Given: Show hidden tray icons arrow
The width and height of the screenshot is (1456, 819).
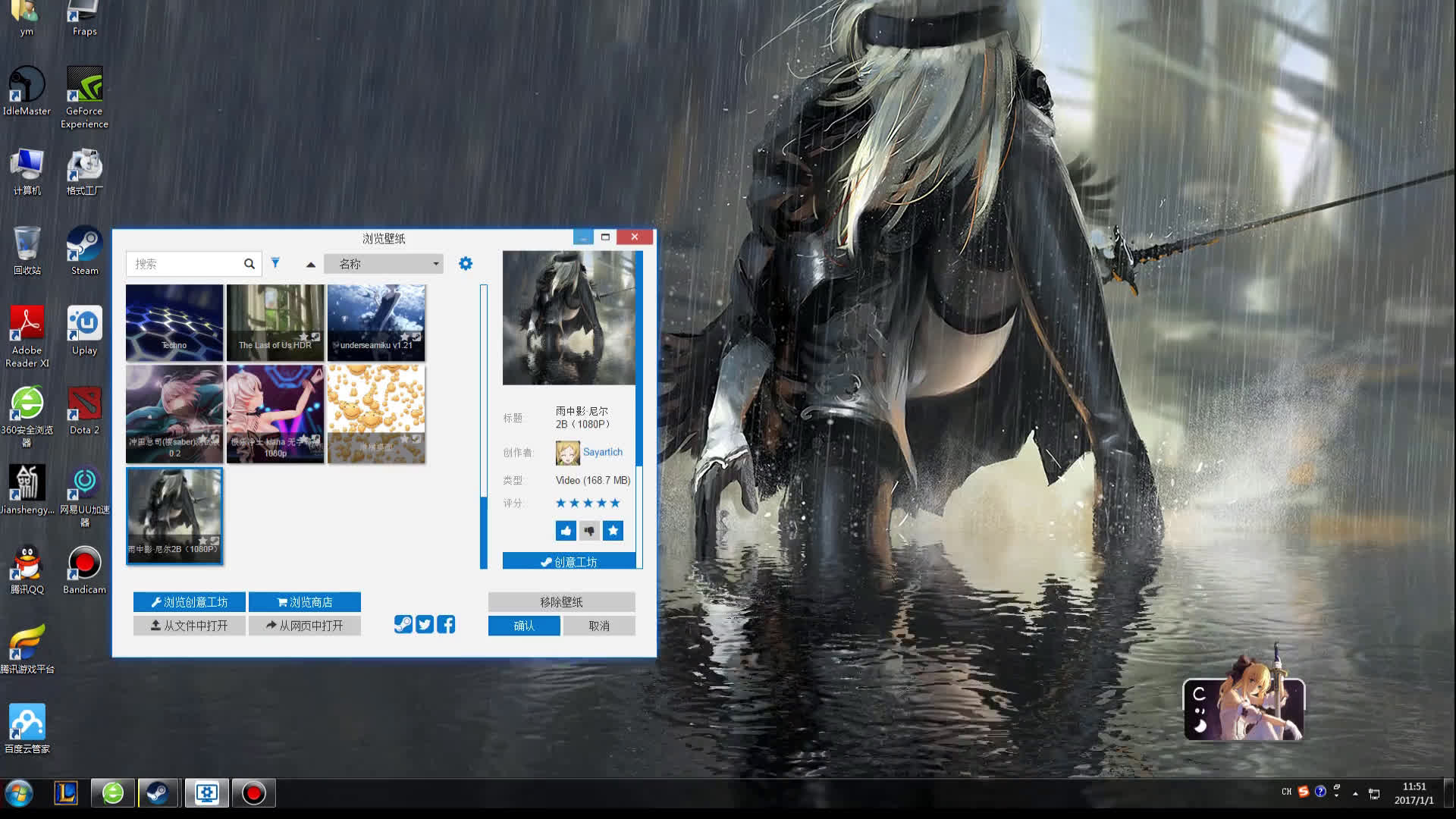Looking at the screenshot, I should (x=1355, y=793).
